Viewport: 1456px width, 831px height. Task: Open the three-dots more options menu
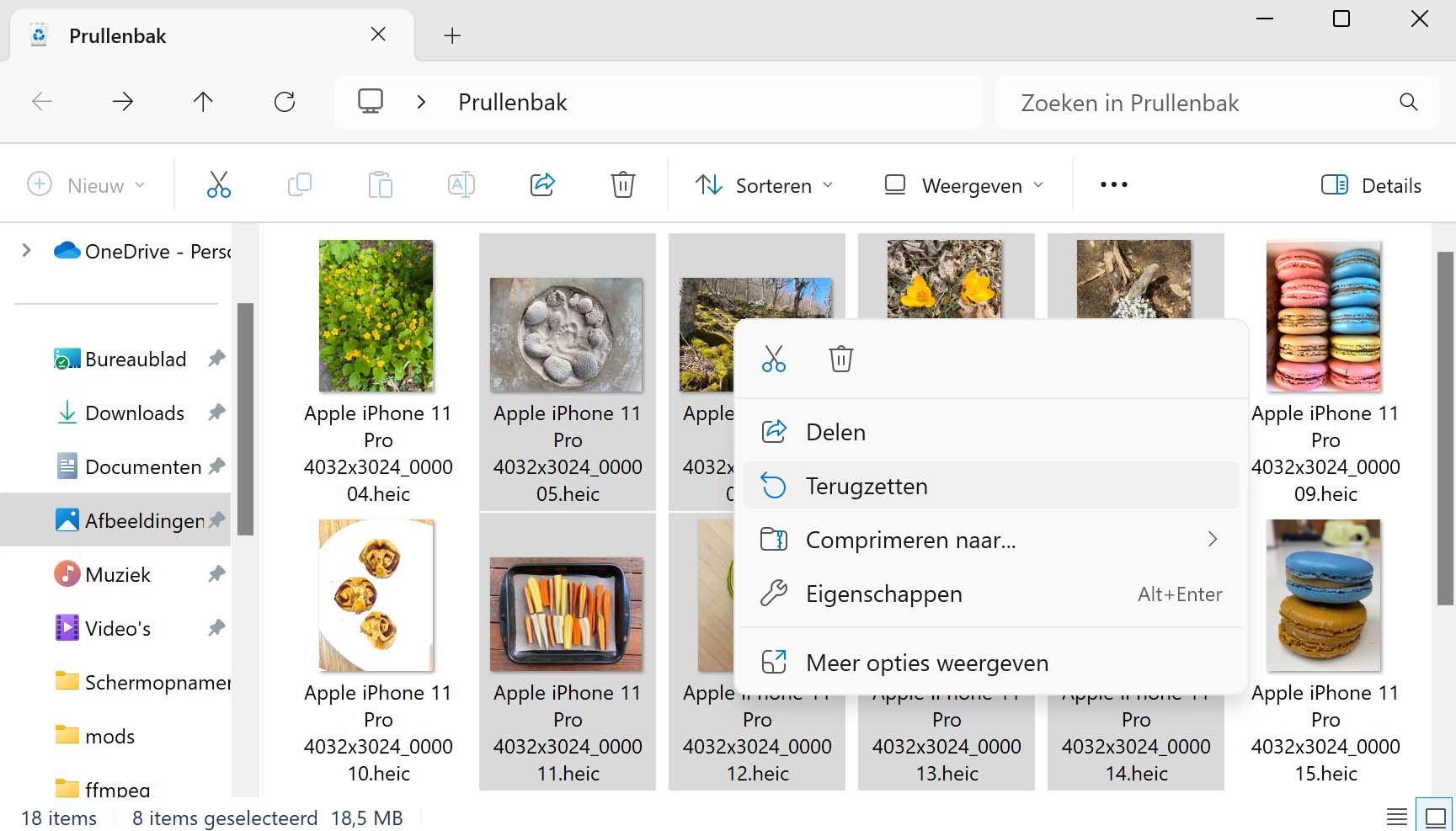click(x=1113, y=184)
